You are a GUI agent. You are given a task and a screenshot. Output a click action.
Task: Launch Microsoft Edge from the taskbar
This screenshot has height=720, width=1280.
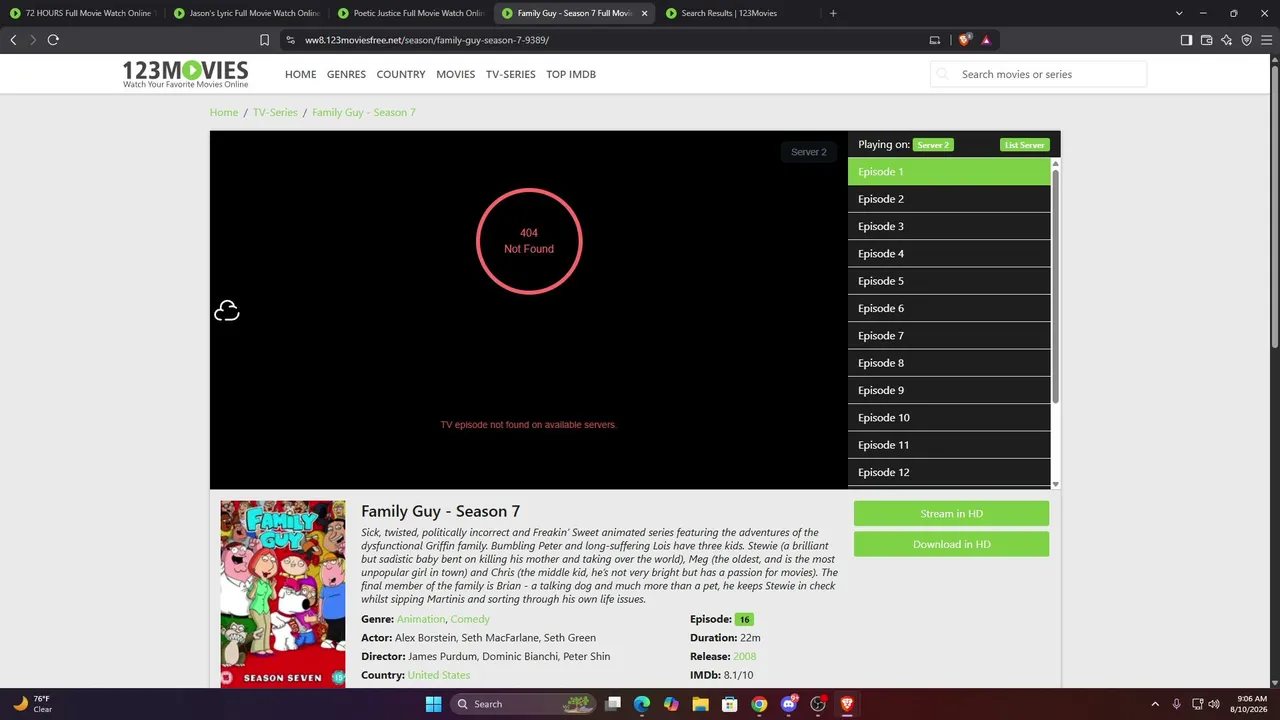pos(642,704)
